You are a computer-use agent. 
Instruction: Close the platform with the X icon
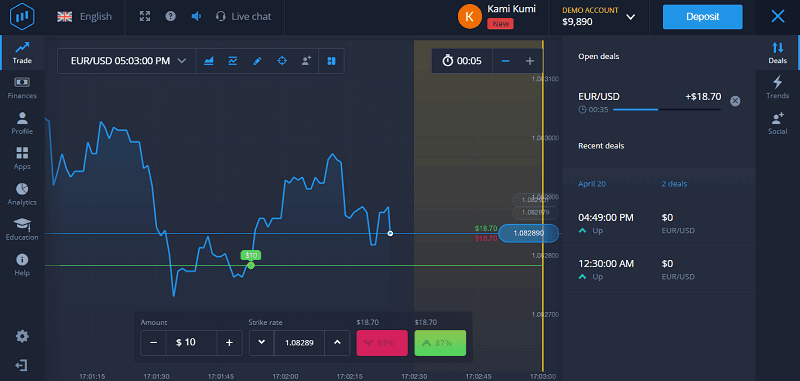click(x=778, y=17)
